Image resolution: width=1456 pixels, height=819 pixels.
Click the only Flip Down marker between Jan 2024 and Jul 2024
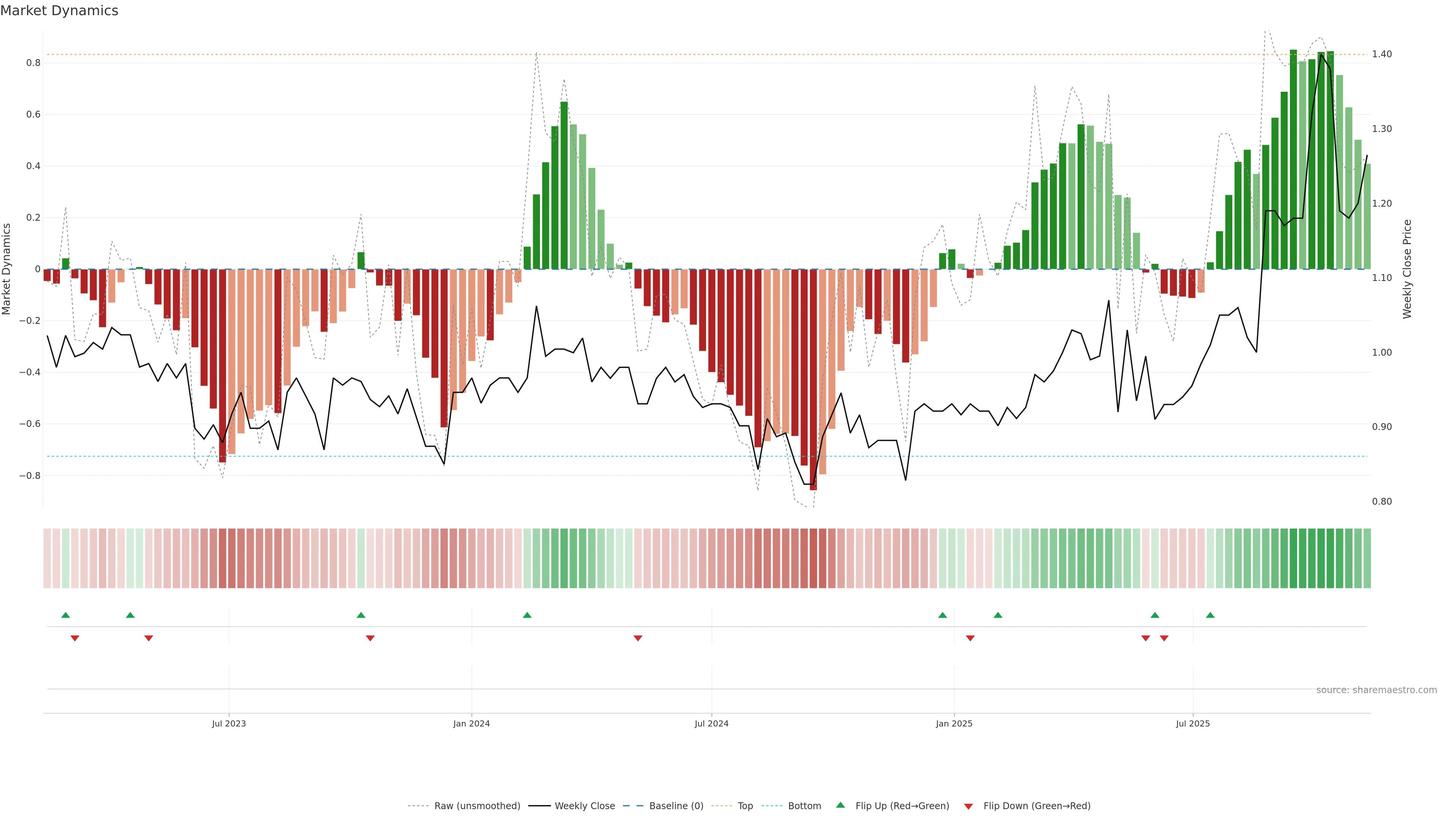click(637, 638)
